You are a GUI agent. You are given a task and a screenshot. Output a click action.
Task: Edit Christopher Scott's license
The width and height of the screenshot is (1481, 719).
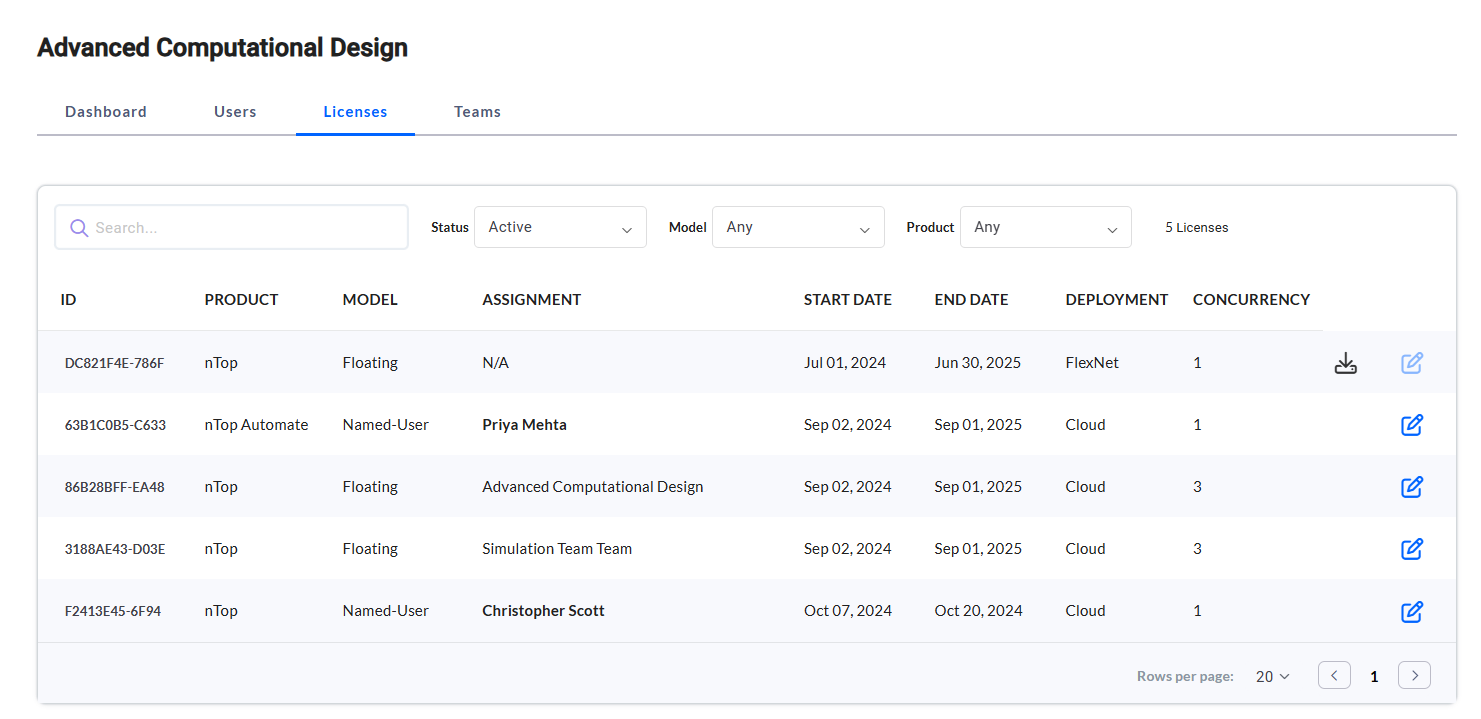click(x=1412, y=611)
